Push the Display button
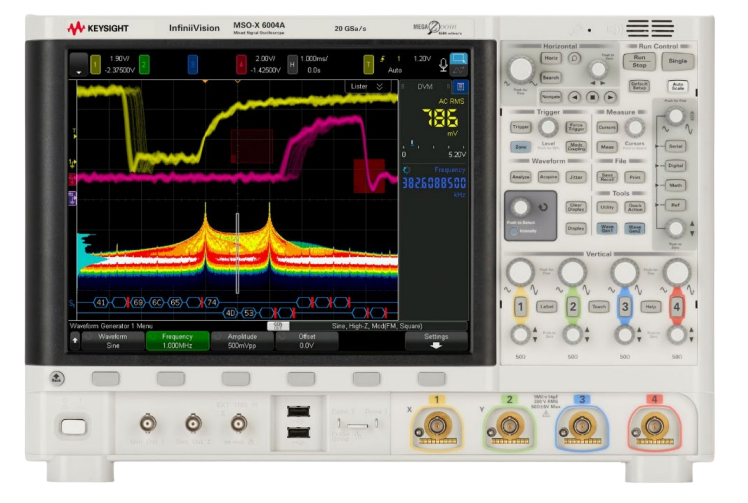 coord(576,228)
